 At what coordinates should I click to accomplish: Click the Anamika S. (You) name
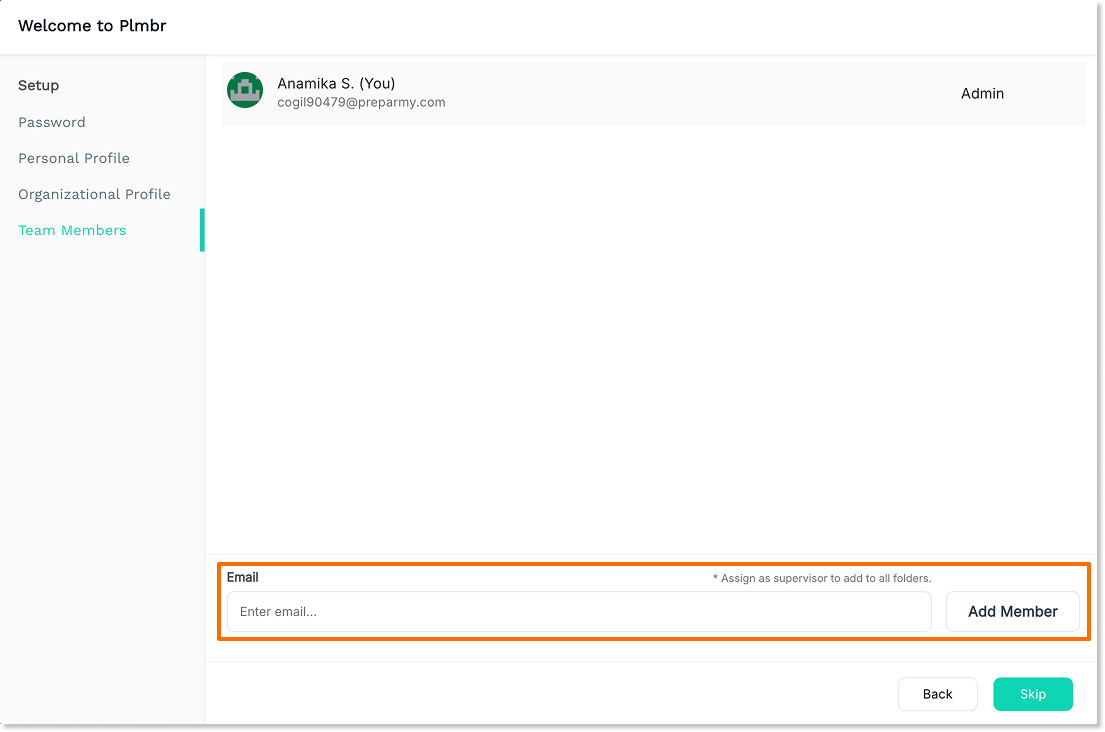click(x=336, y=83)
